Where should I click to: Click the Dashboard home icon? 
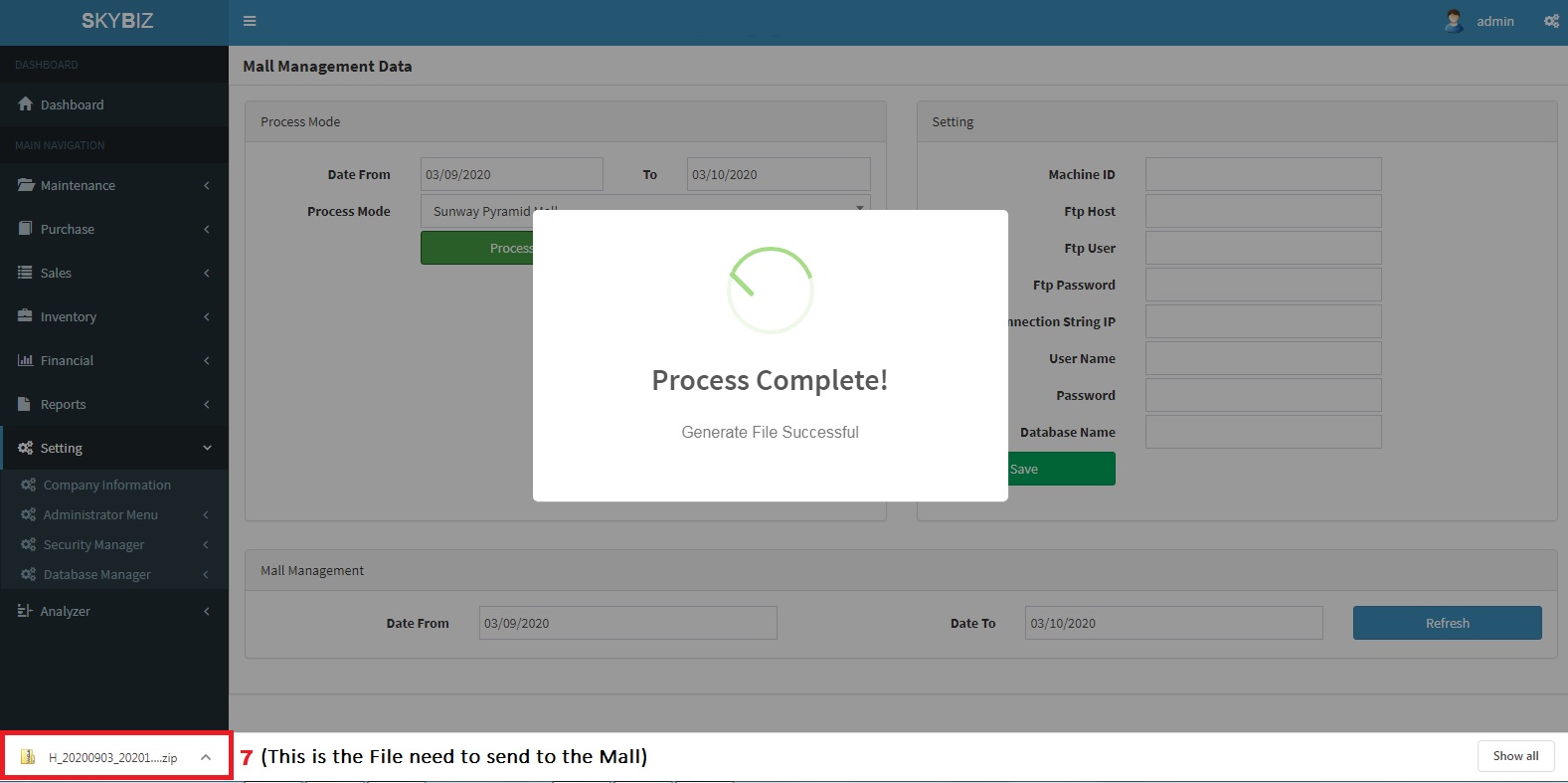click(26, 104)
